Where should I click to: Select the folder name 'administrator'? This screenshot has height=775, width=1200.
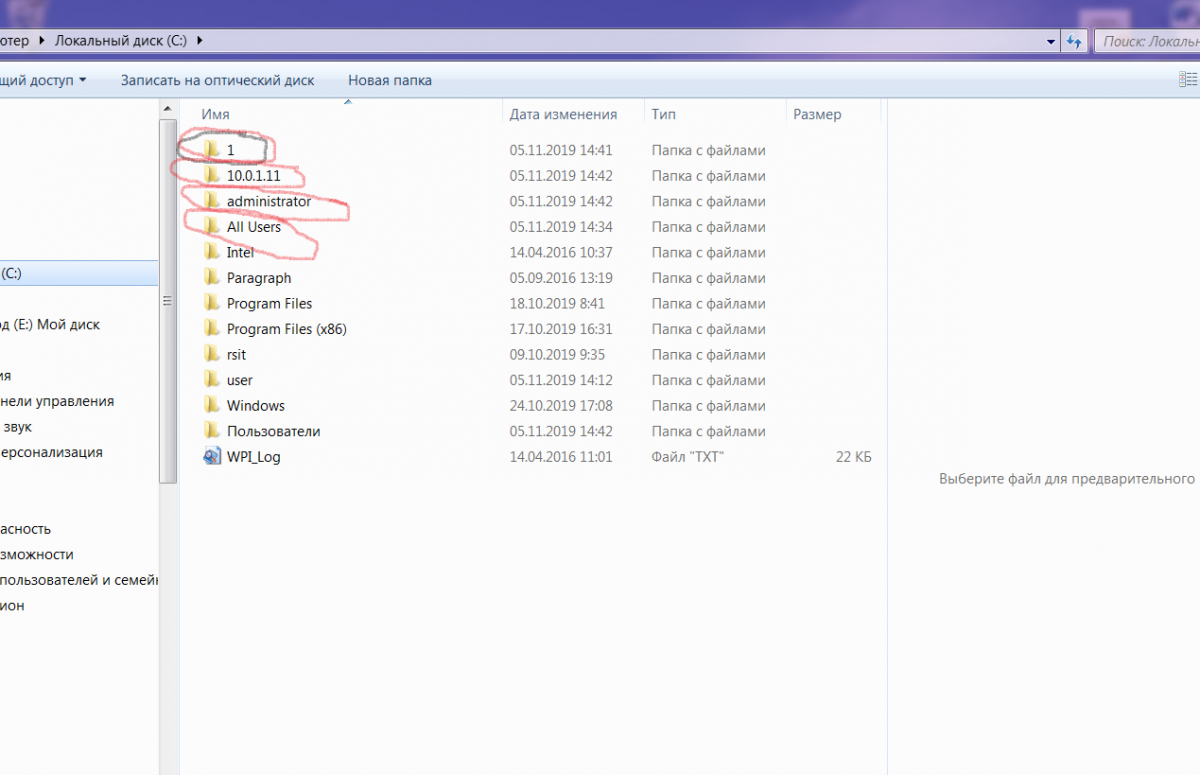[269, 201]
